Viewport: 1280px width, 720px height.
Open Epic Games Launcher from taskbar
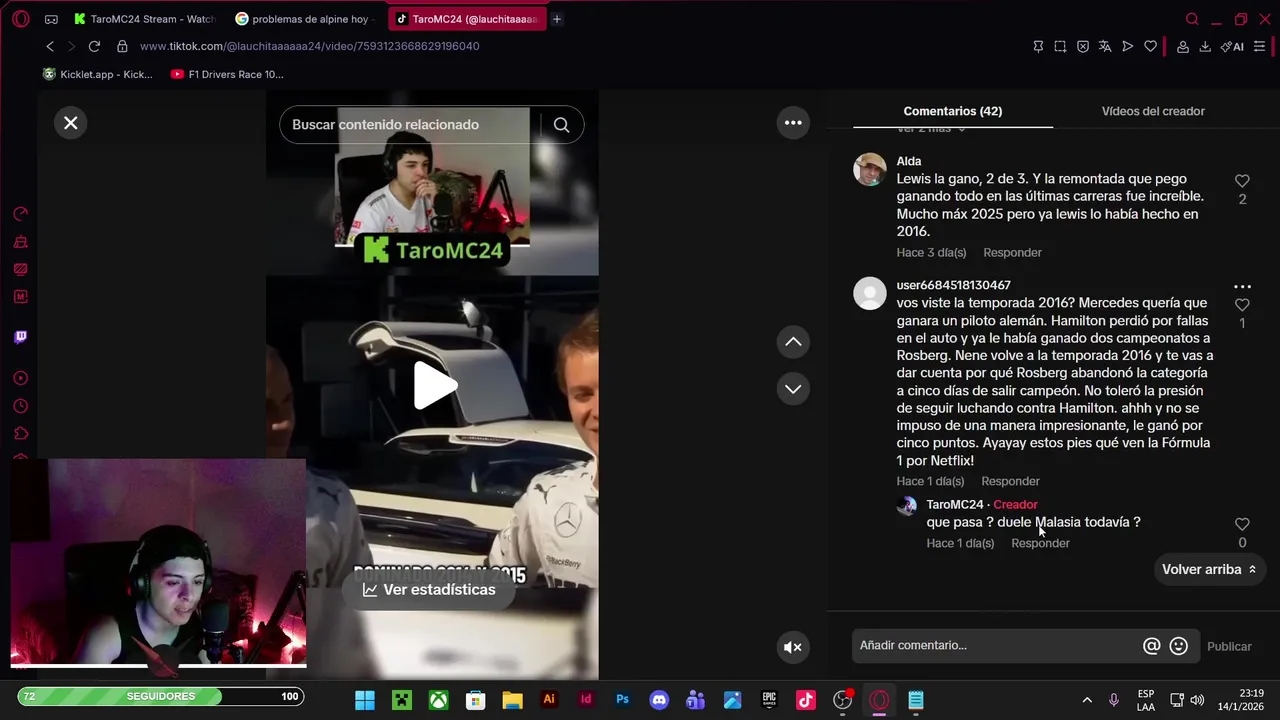tap(769, 700)
